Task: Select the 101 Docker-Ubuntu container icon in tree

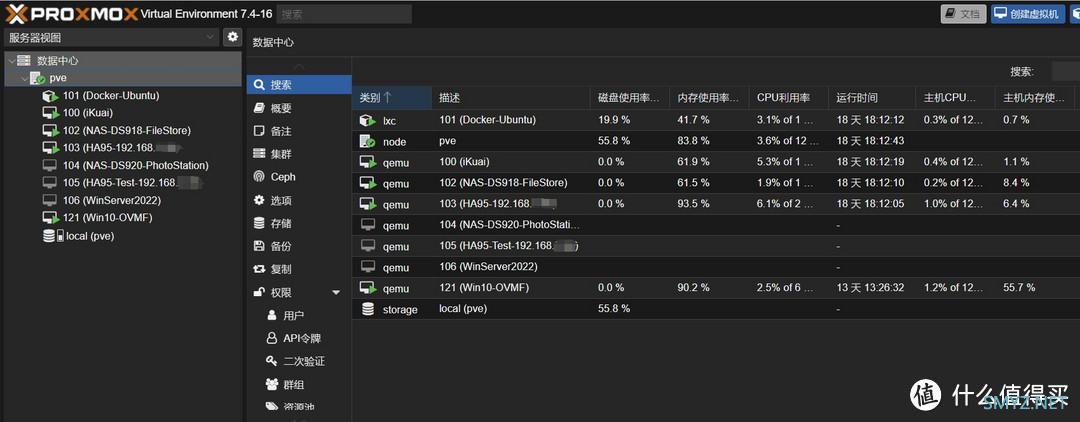Action: [x=50, y=96]
